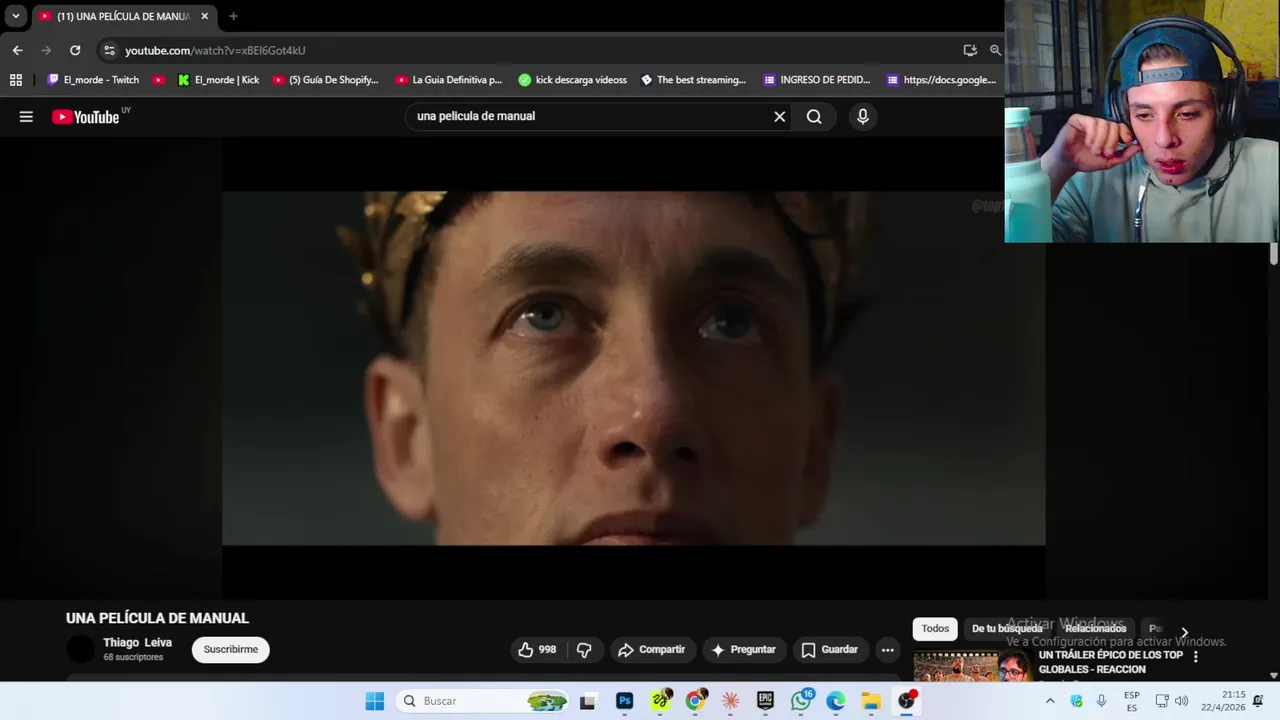View site information icon in the address bar
This screenshot has width=1280, height=720.
pyautogui.click(x=109, y=50)
